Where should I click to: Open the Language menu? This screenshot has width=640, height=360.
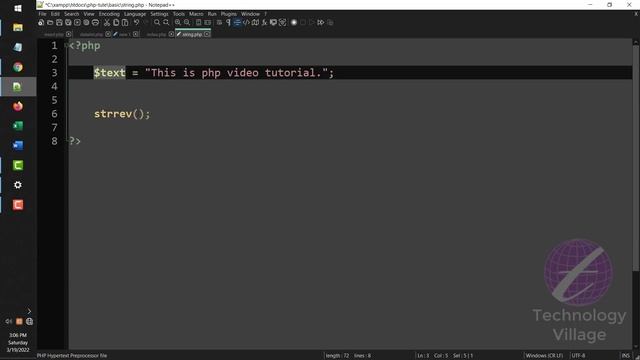tap(135, 14)
